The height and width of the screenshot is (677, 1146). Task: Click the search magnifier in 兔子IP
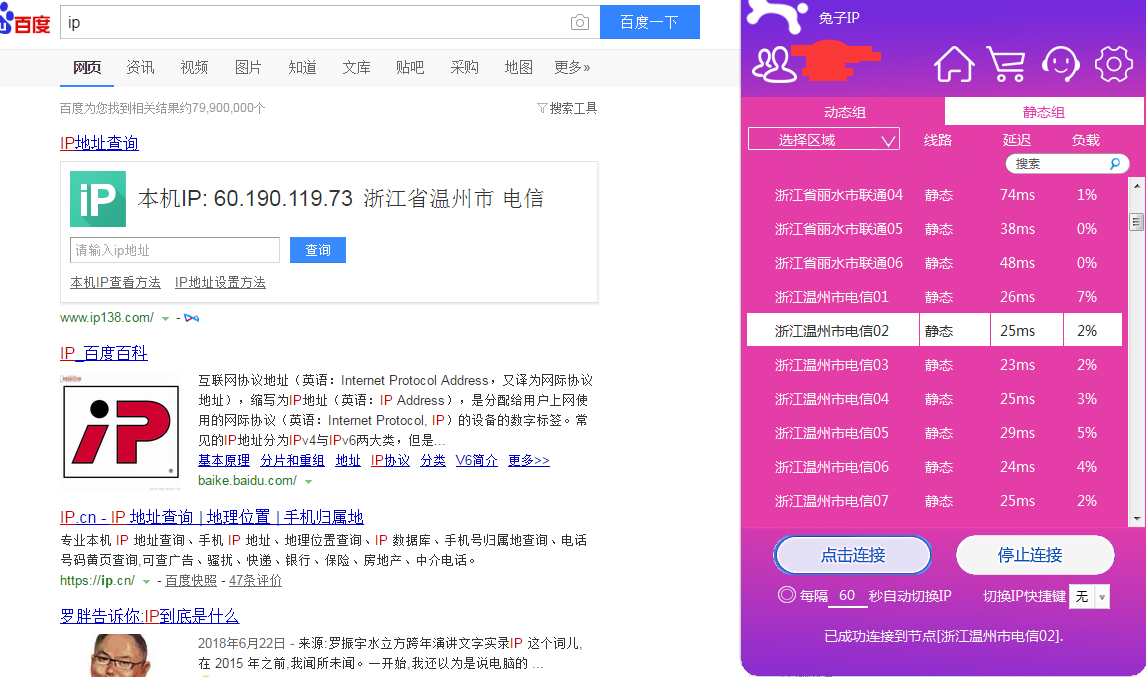click(x=1115, y=164)
